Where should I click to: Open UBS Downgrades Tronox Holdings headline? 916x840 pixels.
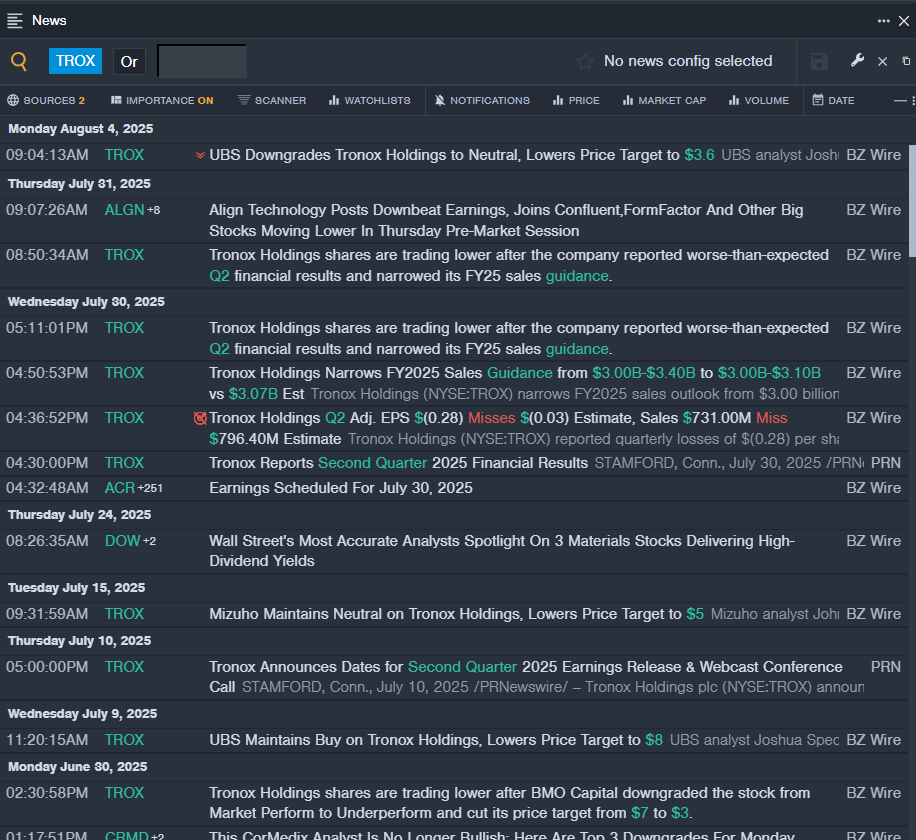pyautogui.click(x=462, y=155)
